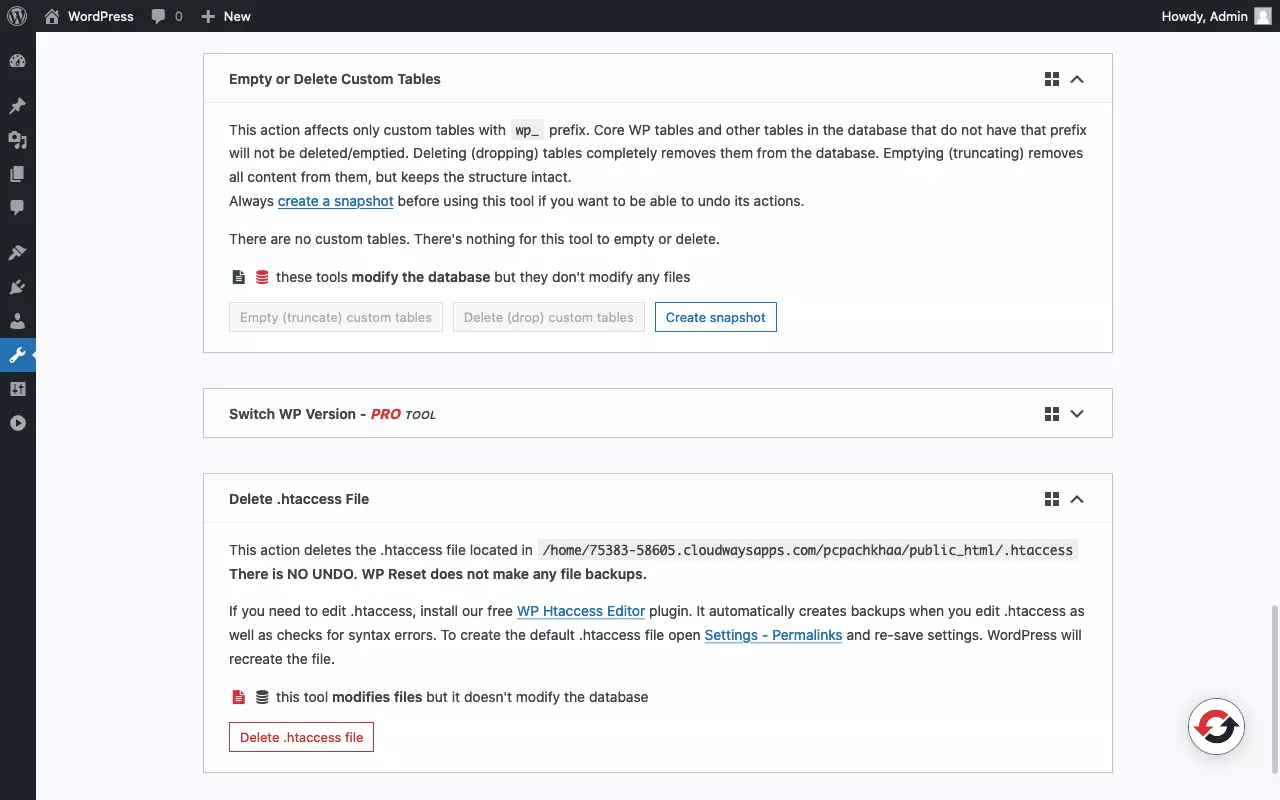Click the Switch WP Version PRO tool title
Viewport: 1280px width, 800px height.
332,414
